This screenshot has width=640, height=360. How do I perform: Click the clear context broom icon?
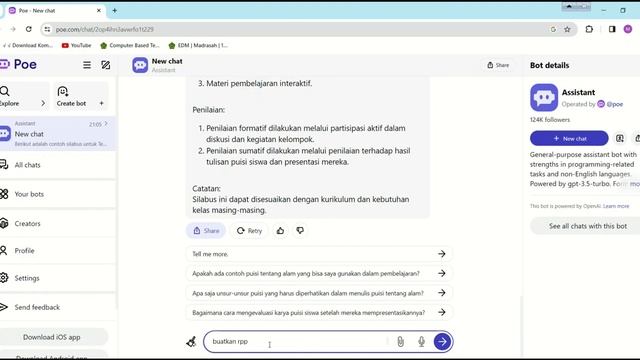[x=191, y=342]
